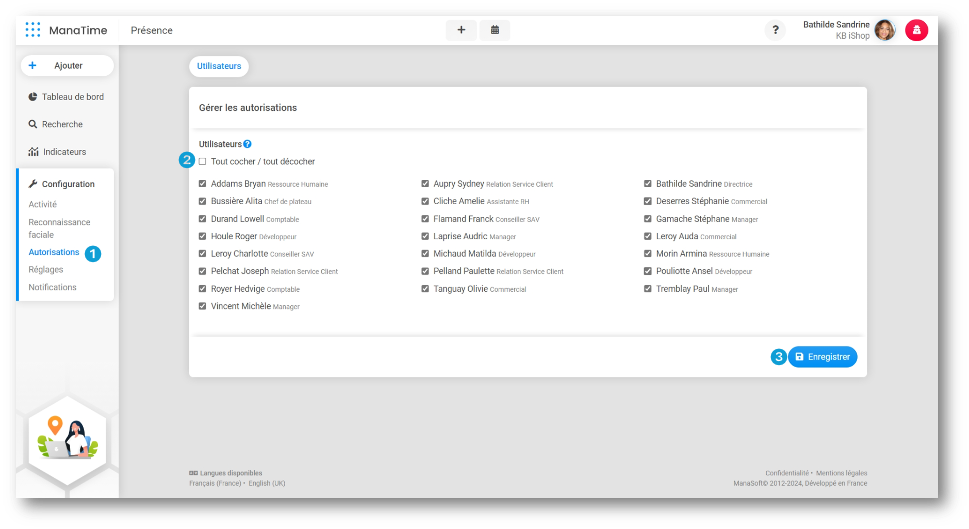Screen dimensions: 969x529
Task: Click the info icon beside Utilisateurs label
Action: tap(247, 144)
